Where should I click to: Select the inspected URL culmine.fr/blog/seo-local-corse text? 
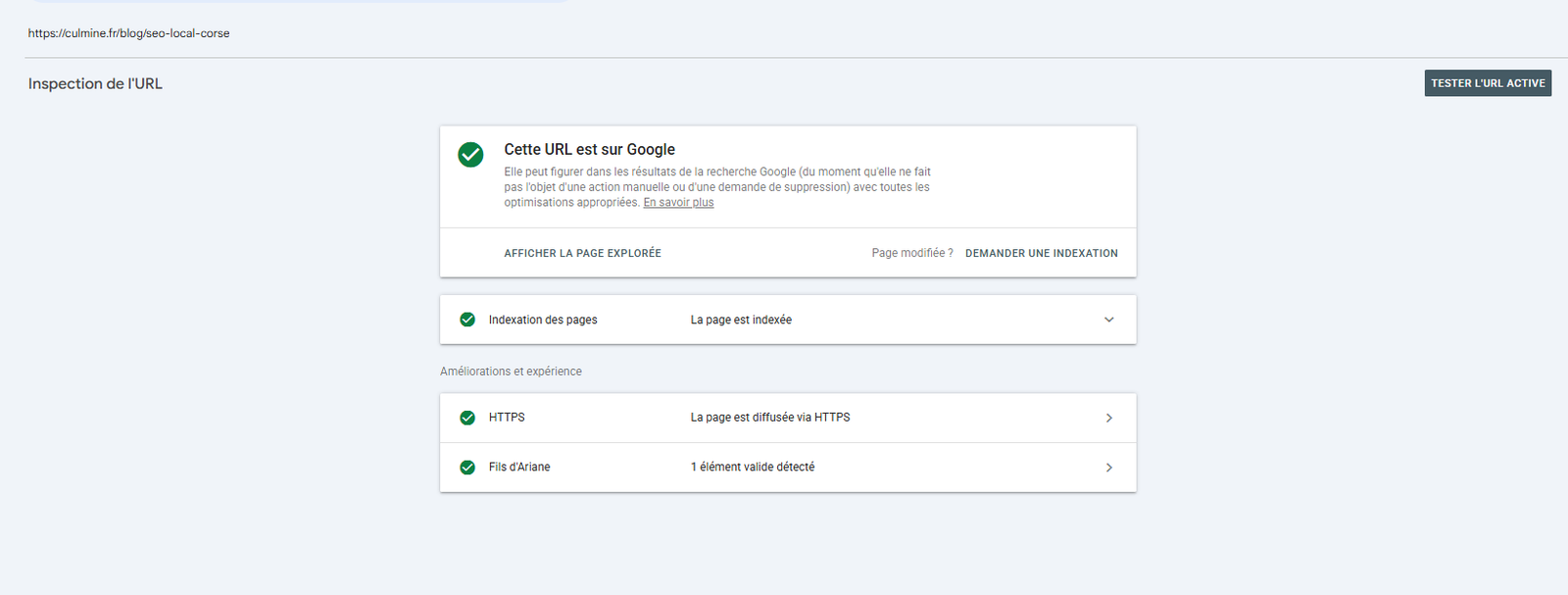coord(128,33)
